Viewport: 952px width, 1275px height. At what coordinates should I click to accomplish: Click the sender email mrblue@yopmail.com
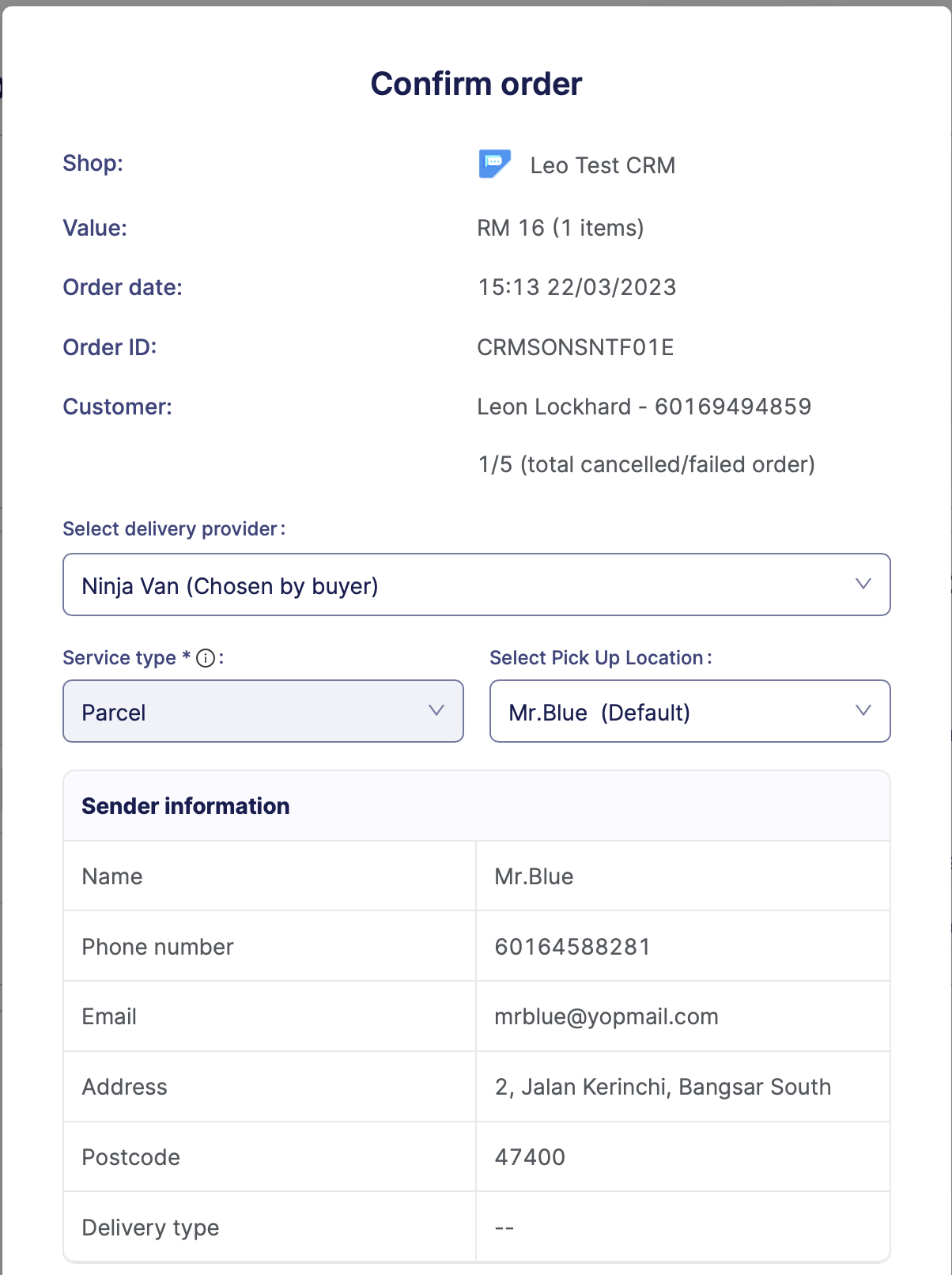pos(606,1016)
